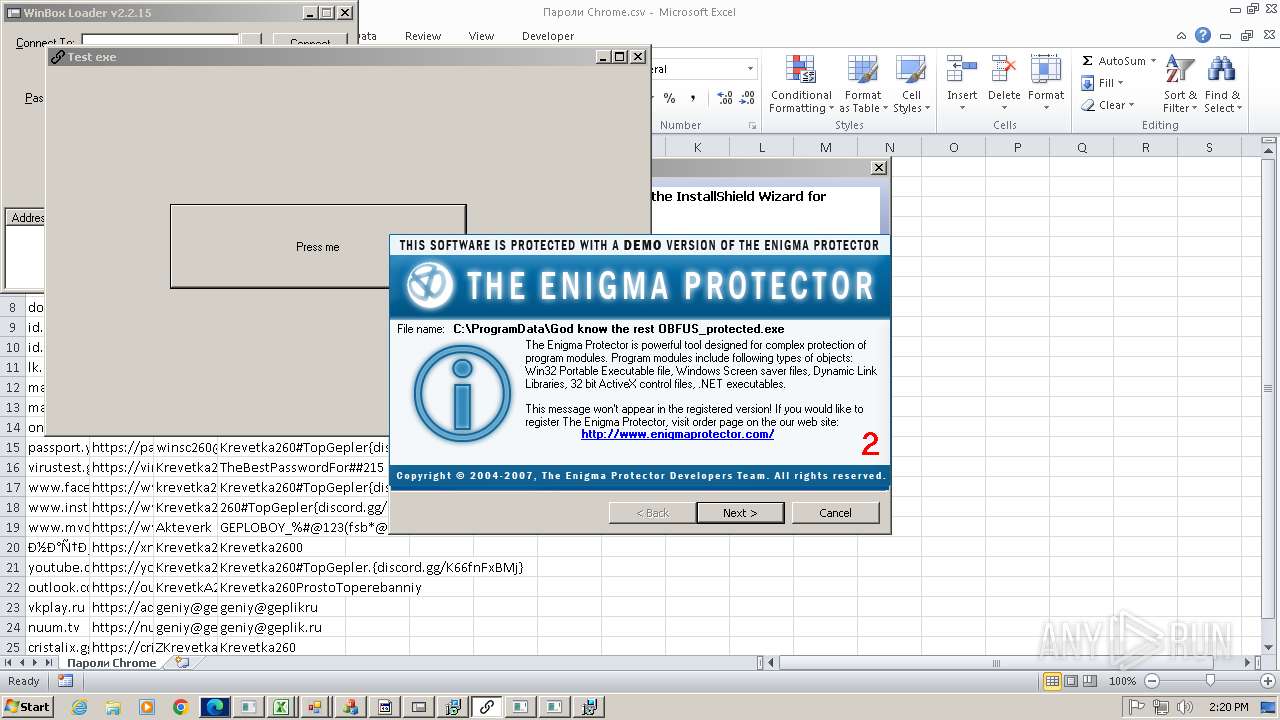Screen dimensions: 1280x720
Task: Open Format as Table gallery
Action: [863, 84]
